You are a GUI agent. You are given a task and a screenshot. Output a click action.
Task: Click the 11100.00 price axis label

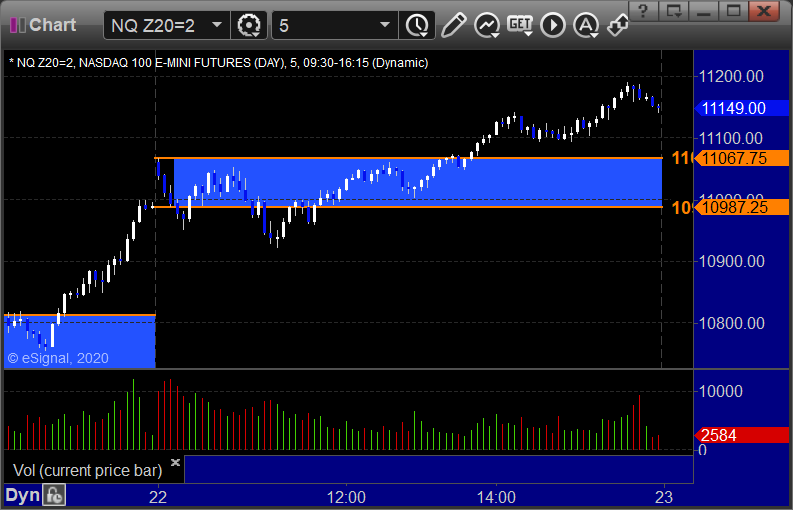(731, 138)
